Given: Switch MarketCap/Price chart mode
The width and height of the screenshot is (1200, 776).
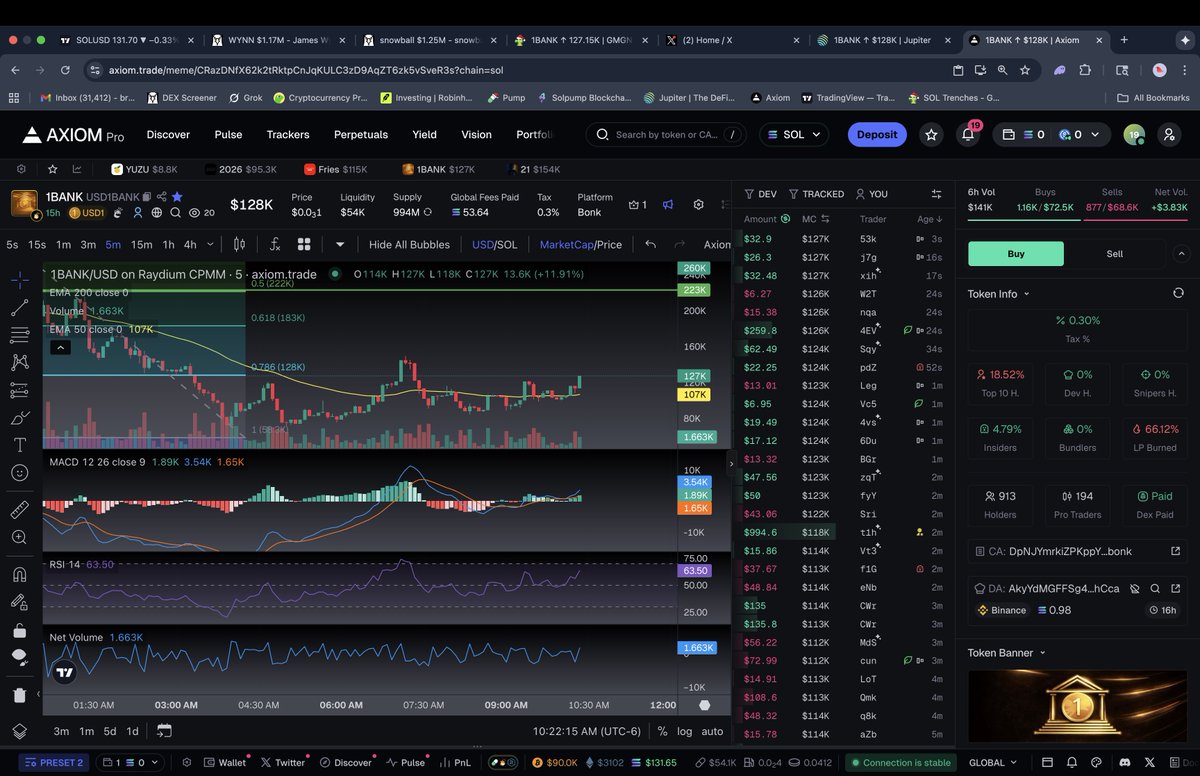Looking at the screenshot, I should point(580,244).
